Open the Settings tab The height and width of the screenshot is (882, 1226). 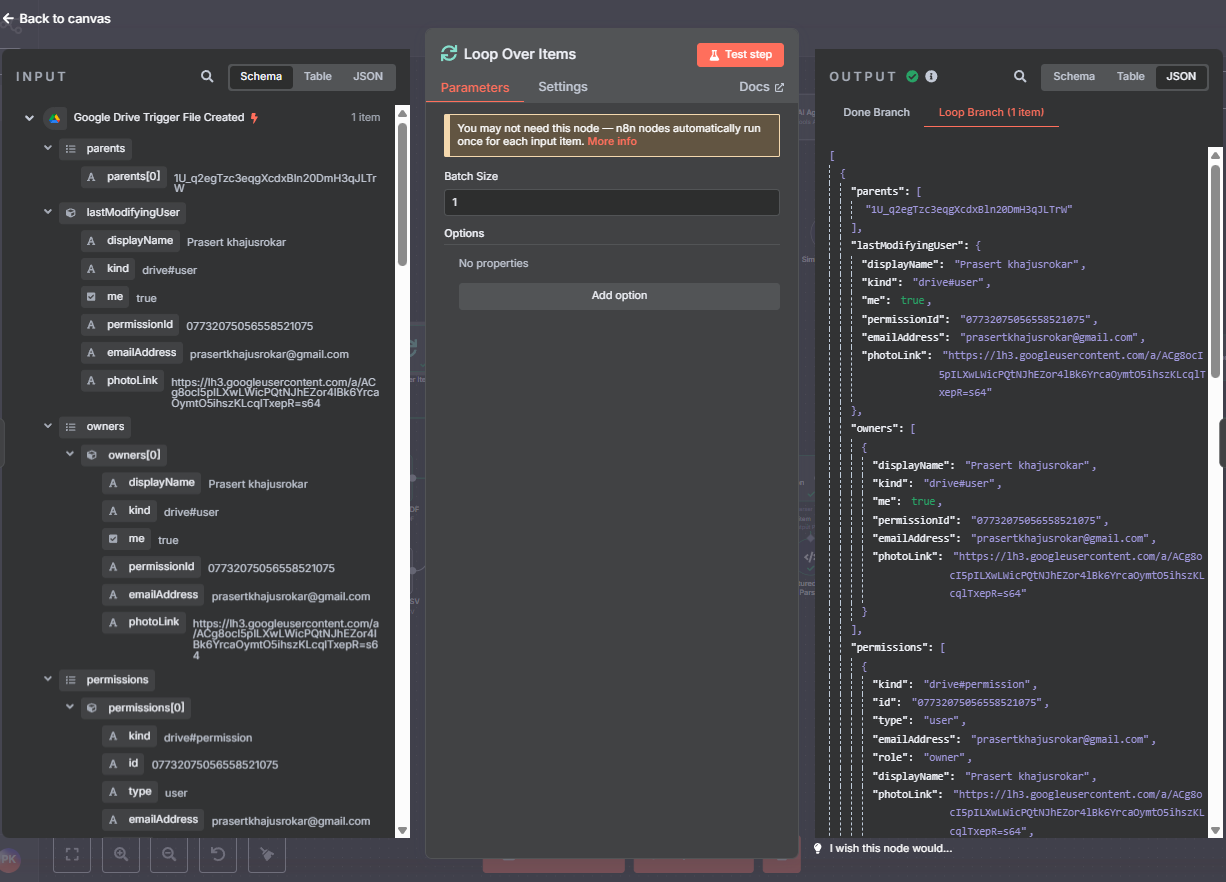click(x=563, y=87)
